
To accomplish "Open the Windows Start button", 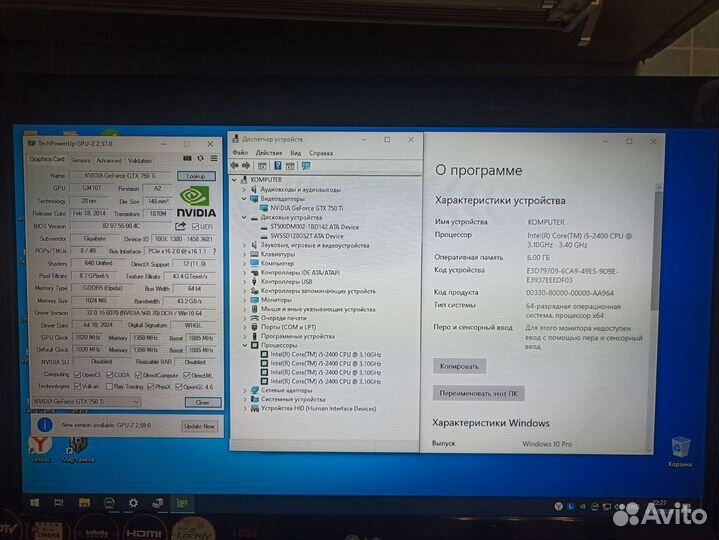I will point(34,503).
